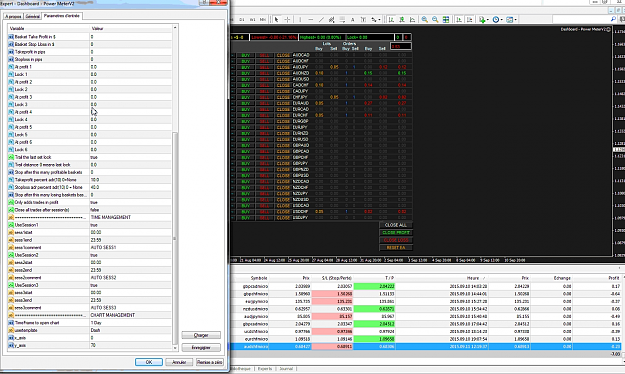Screen dimensions: 625x374
Task: Click the parameter list vertical scrollbar
Action: (175, 187)
